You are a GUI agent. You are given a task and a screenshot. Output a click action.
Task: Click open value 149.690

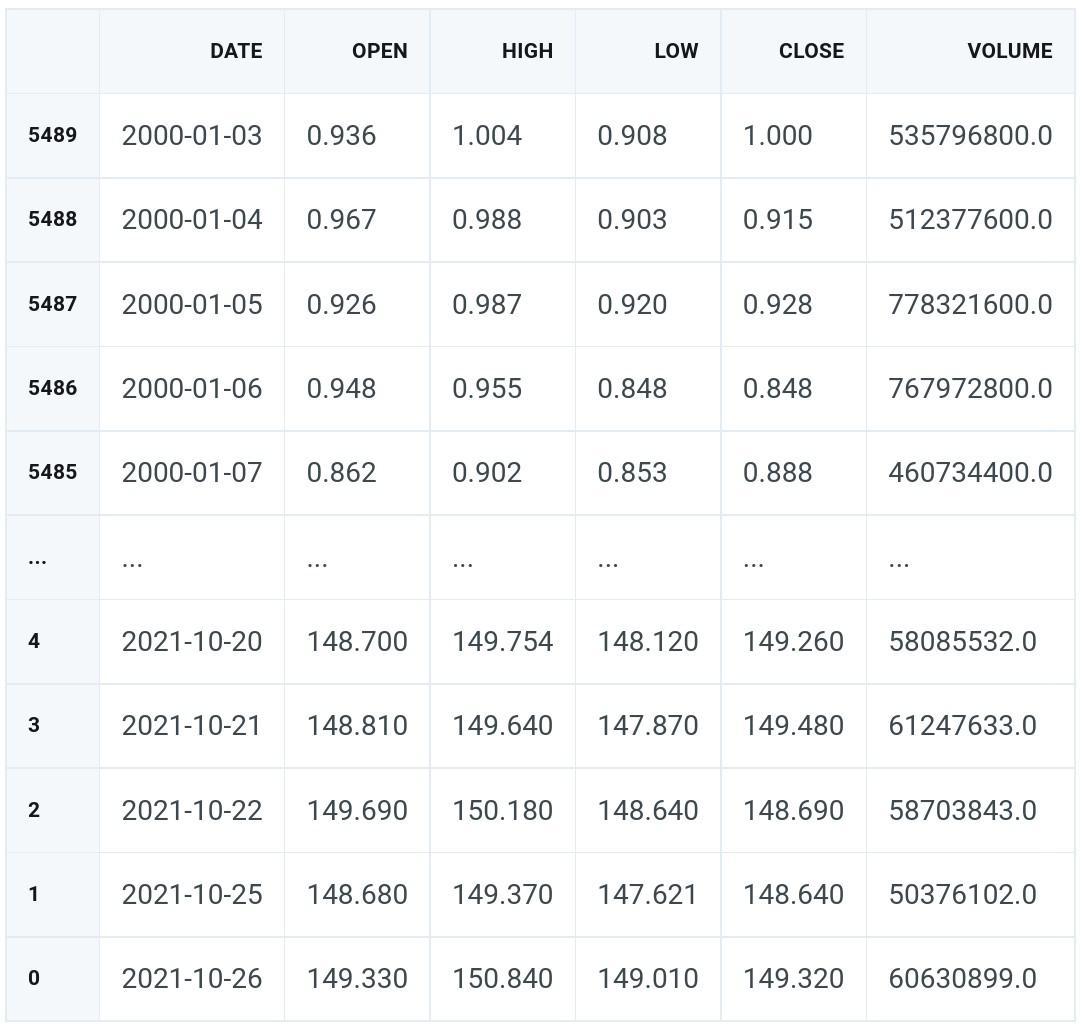(x=357, y=810)
